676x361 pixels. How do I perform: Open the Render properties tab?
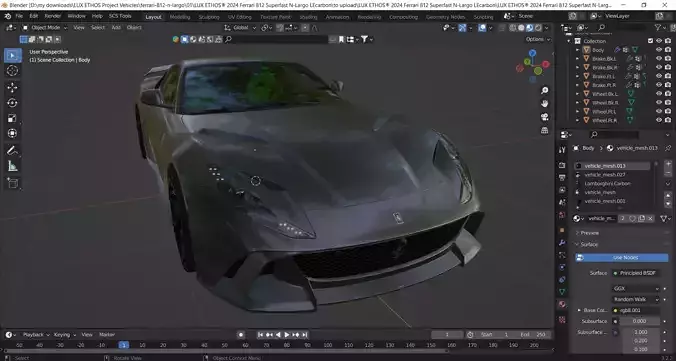(x=562, y=166)
